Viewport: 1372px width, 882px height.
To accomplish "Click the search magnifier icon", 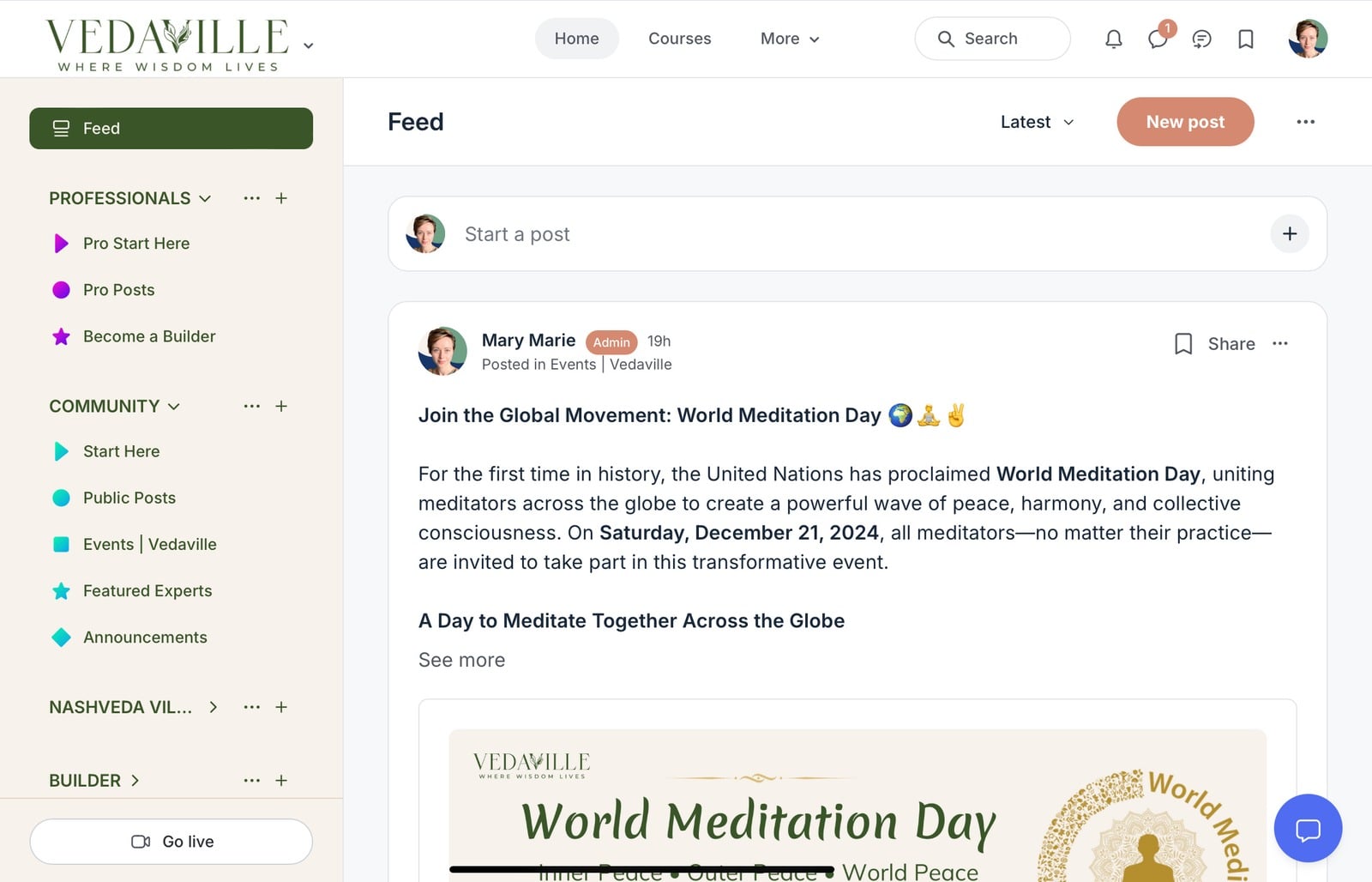I will point(946,39).
